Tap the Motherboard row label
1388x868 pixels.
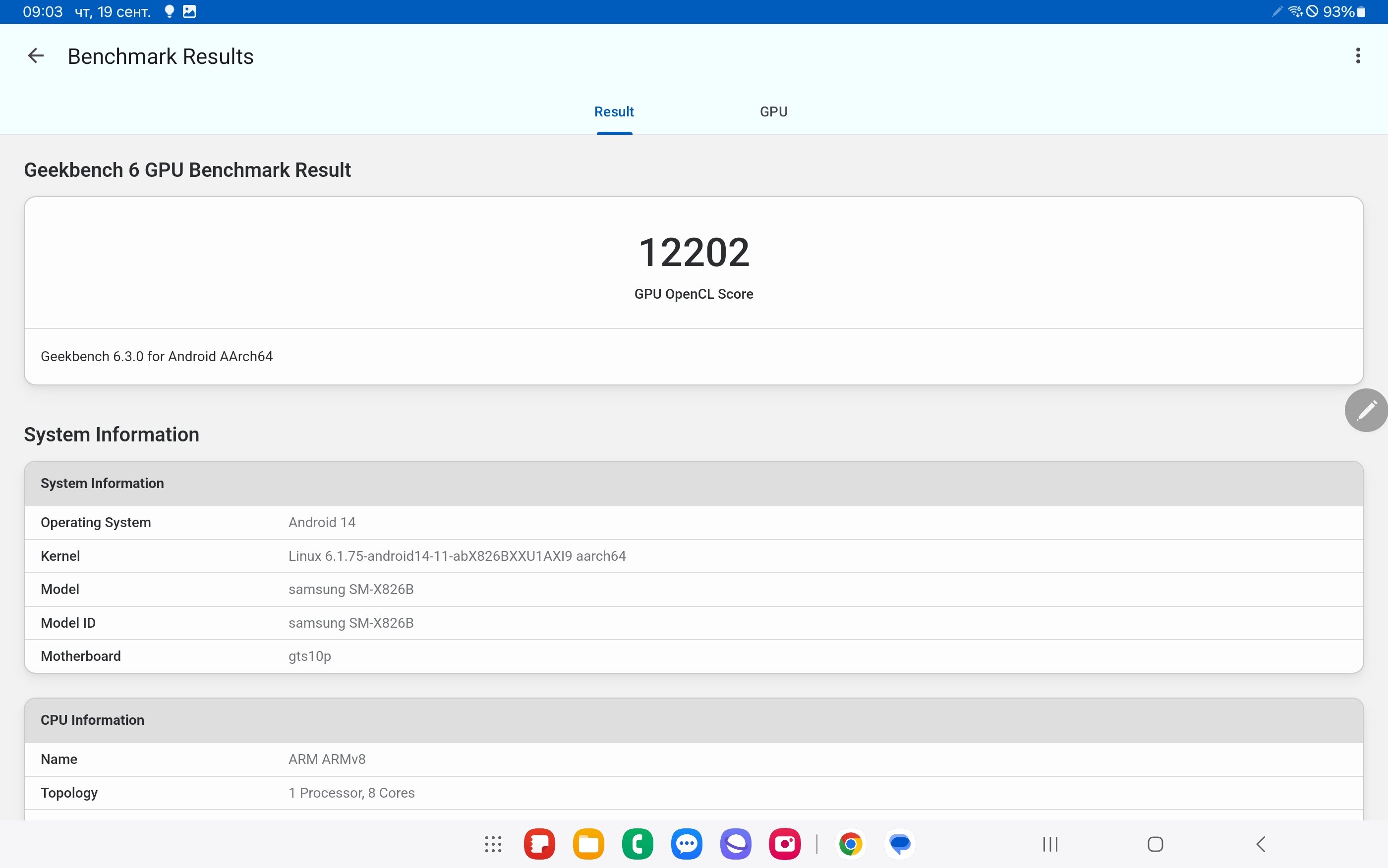pyautogui.click(x=80, y=656)
